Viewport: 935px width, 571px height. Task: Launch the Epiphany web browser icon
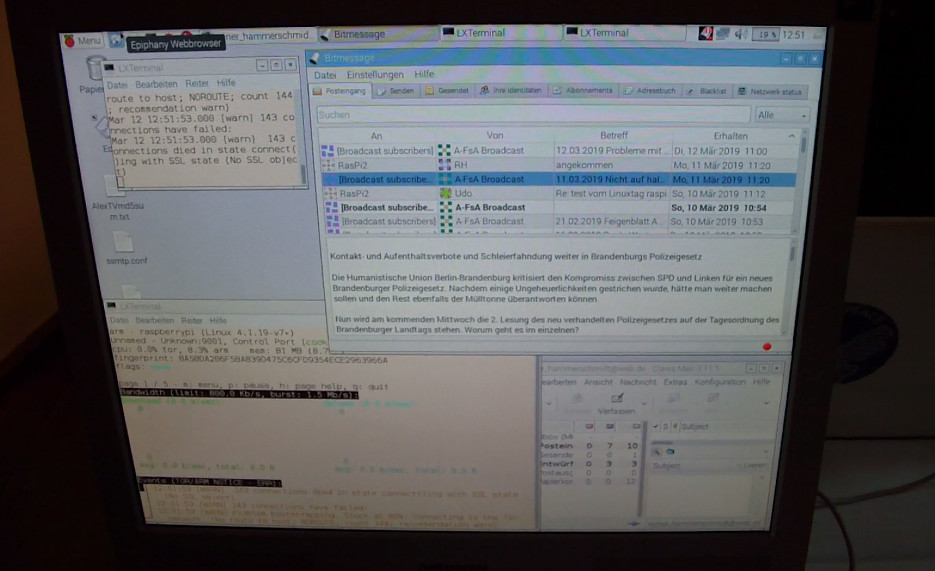point(116,41)
